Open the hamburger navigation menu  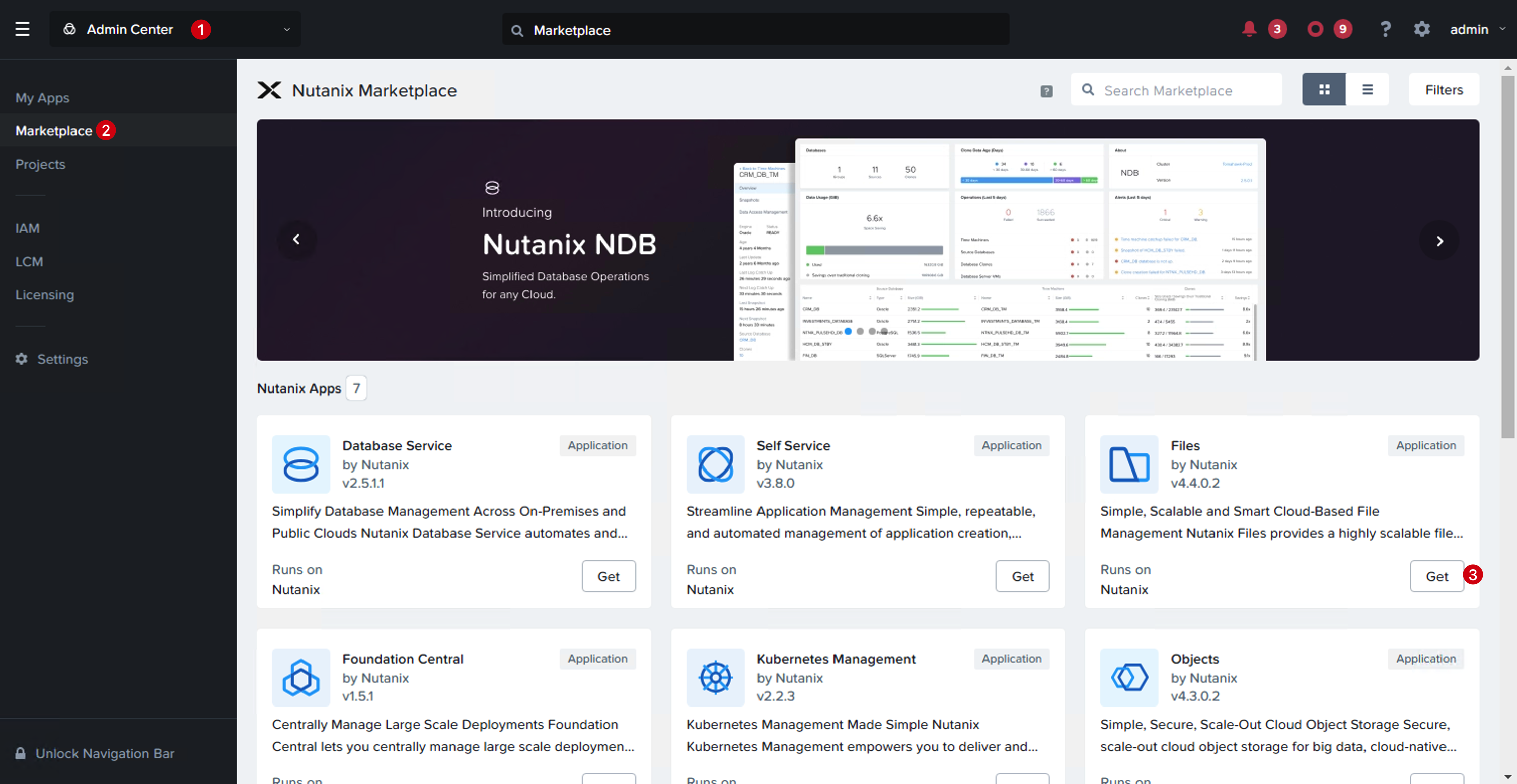click(x=22, y=29)
